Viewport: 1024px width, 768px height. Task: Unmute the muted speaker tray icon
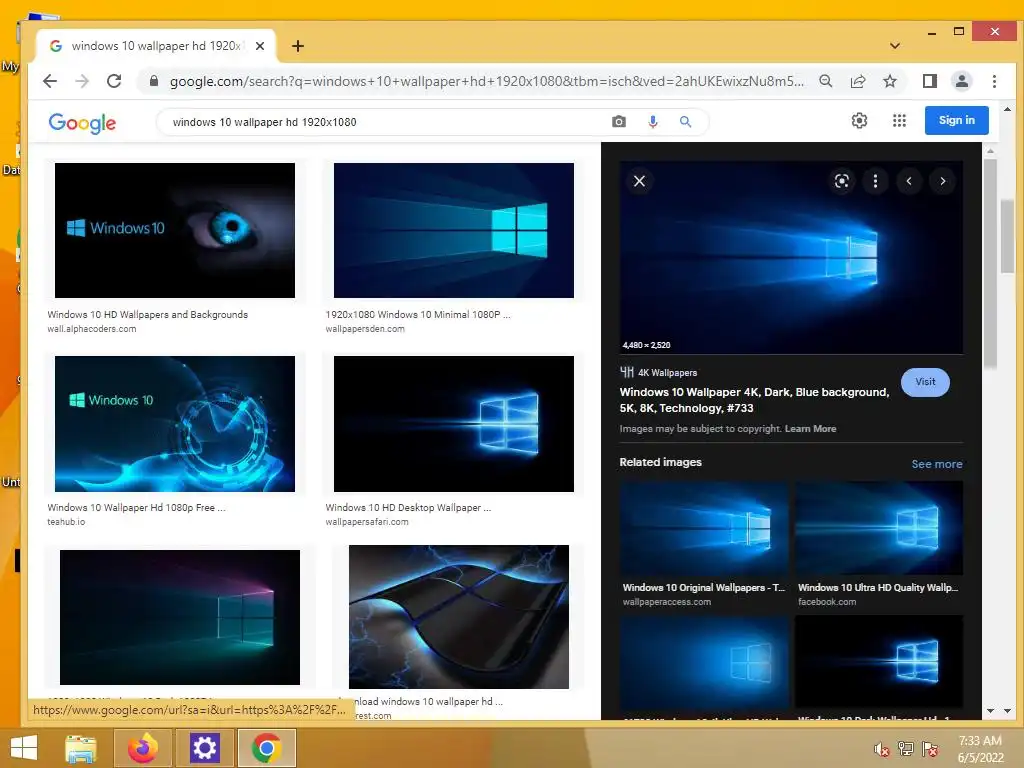point(881,749)
